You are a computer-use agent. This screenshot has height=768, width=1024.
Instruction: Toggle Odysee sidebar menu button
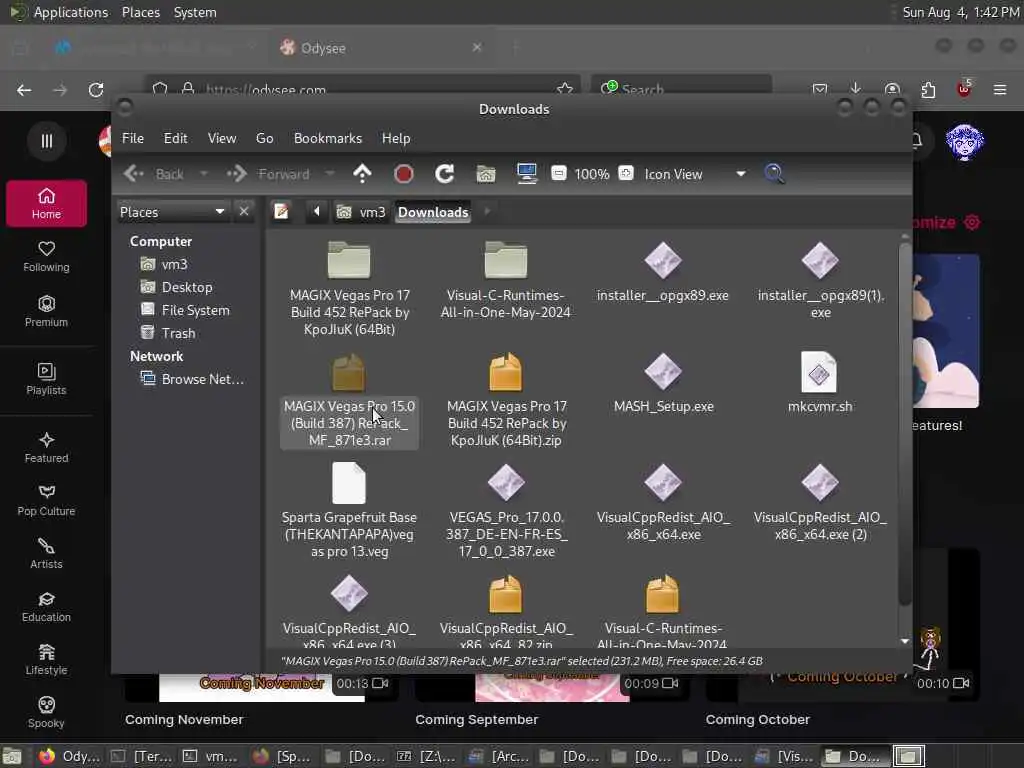point(46,140)
